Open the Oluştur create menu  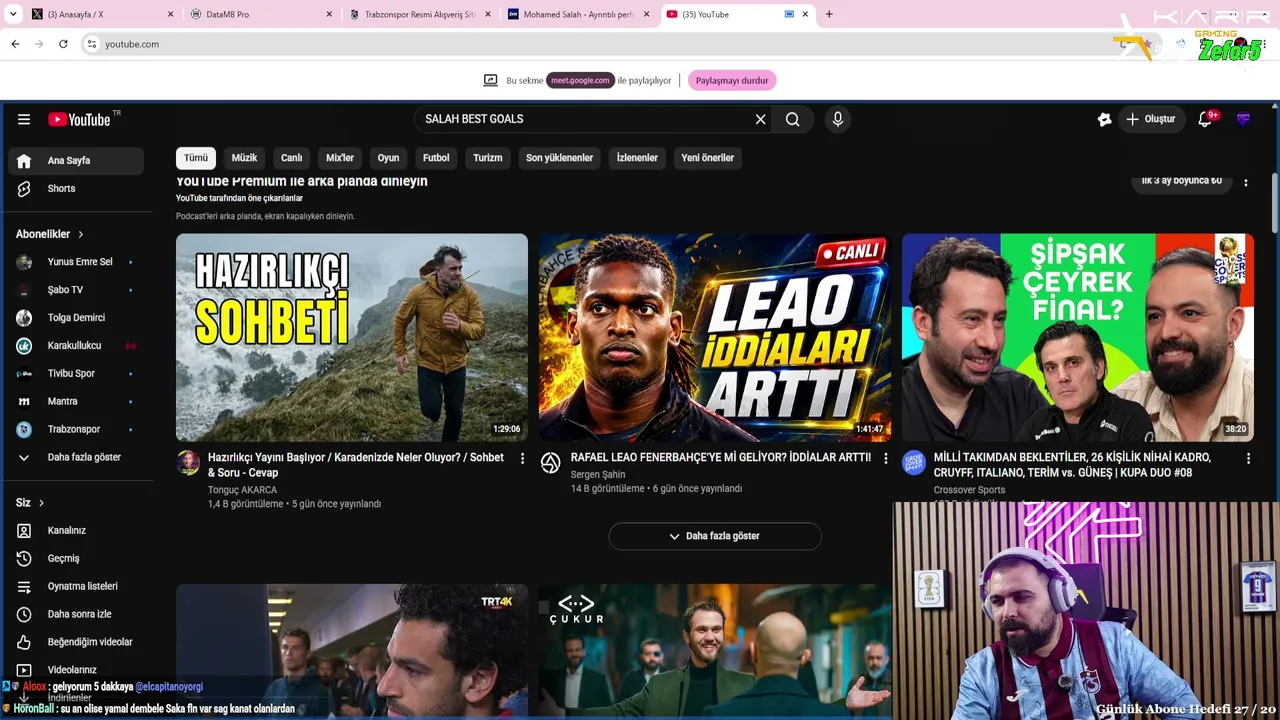(1152, 119)
